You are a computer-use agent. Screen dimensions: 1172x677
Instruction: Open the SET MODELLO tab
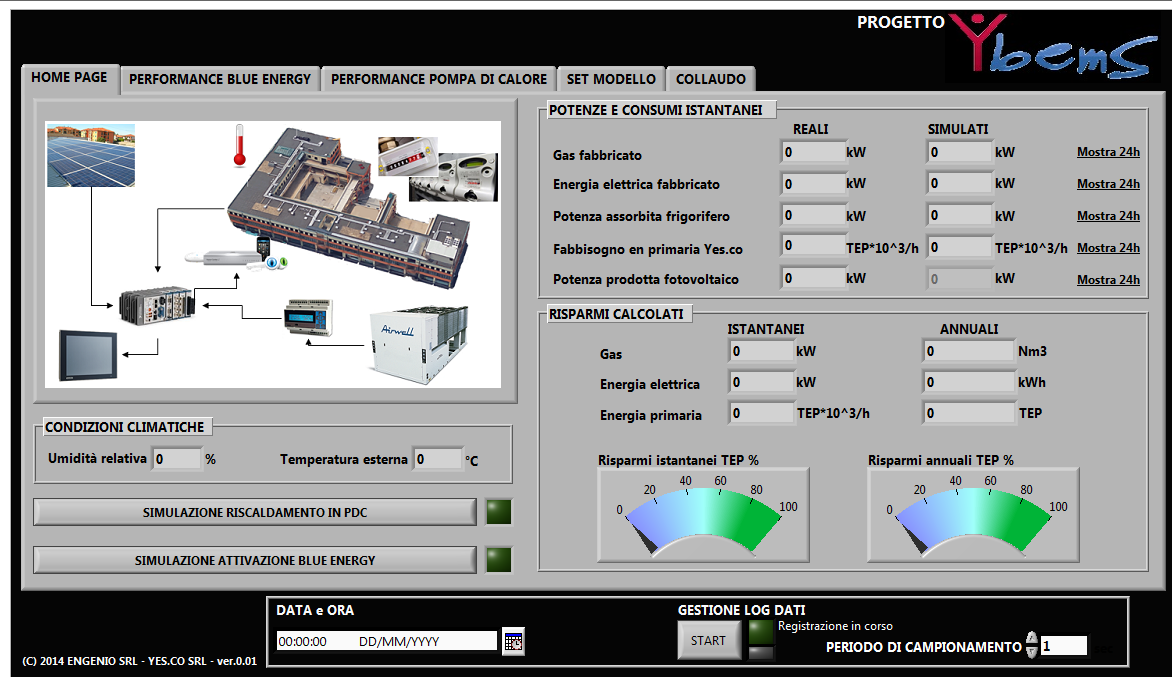pos(611,79)
